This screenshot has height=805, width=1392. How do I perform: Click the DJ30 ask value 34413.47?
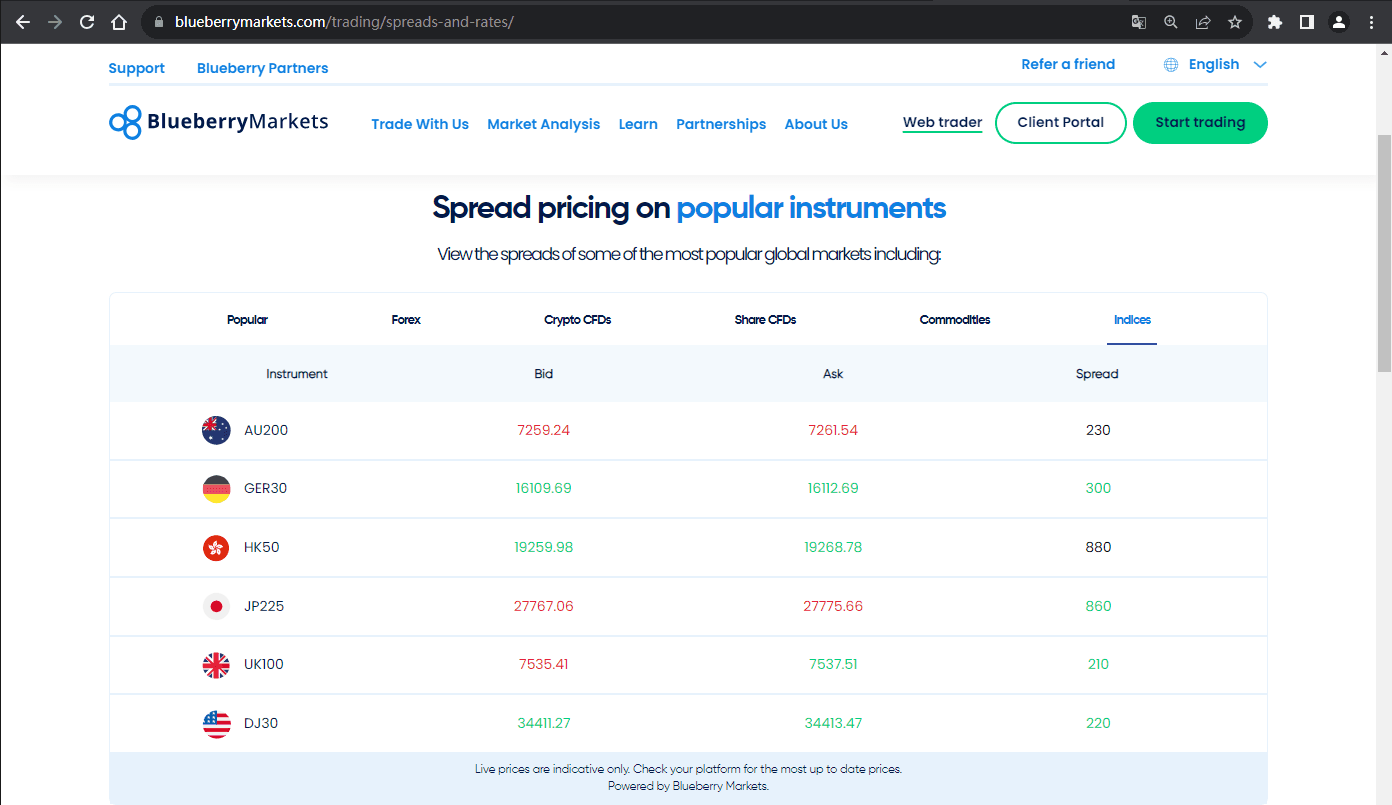tap(833, 723)
